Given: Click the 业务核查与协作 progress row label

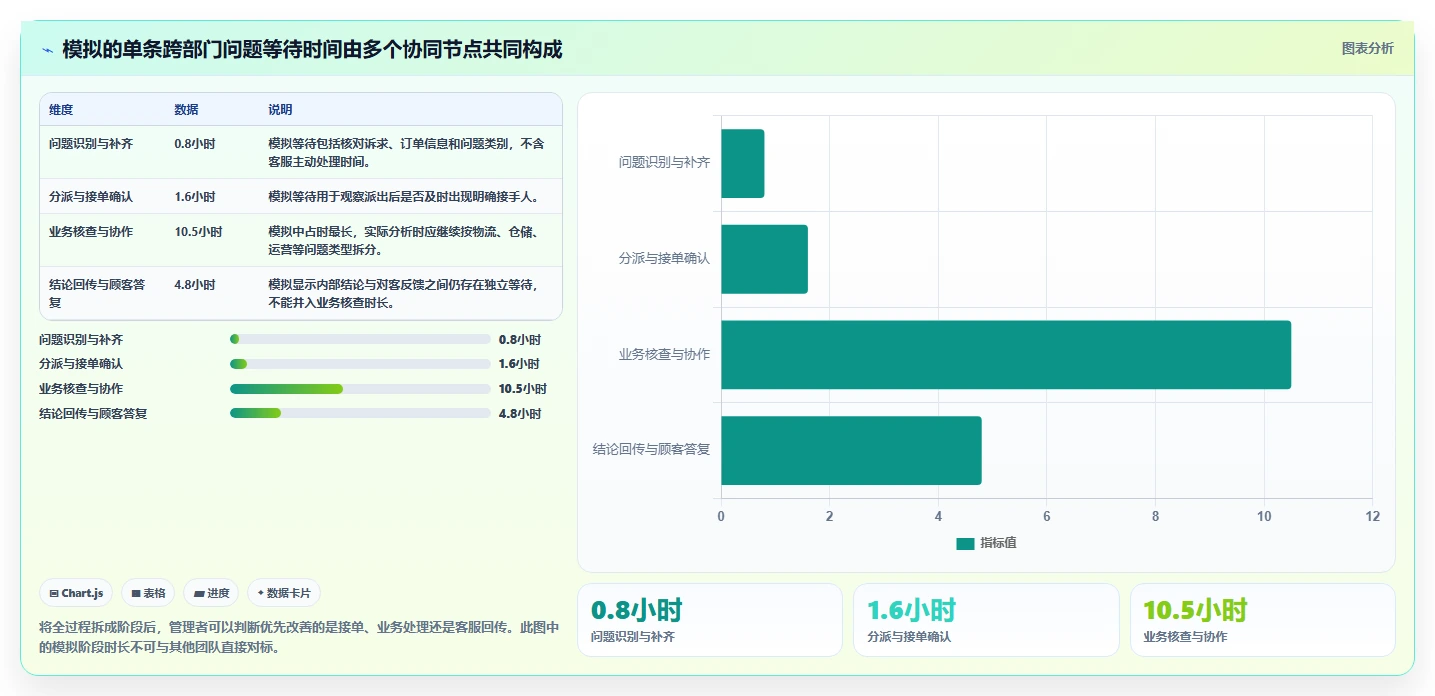Looking at the screenshot, I should (81, 389).
